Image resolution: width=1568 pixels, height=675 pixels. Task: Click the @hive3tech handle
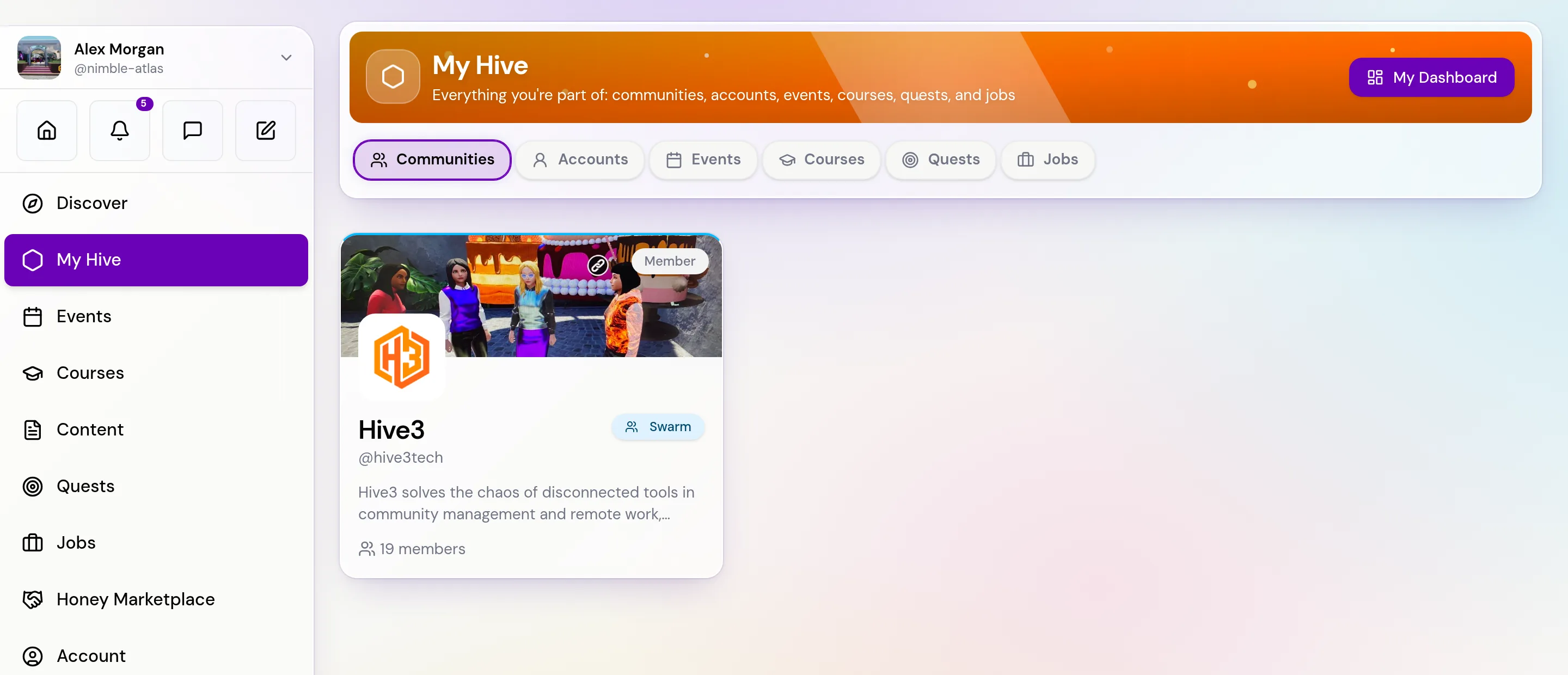(x=401, y=458)
